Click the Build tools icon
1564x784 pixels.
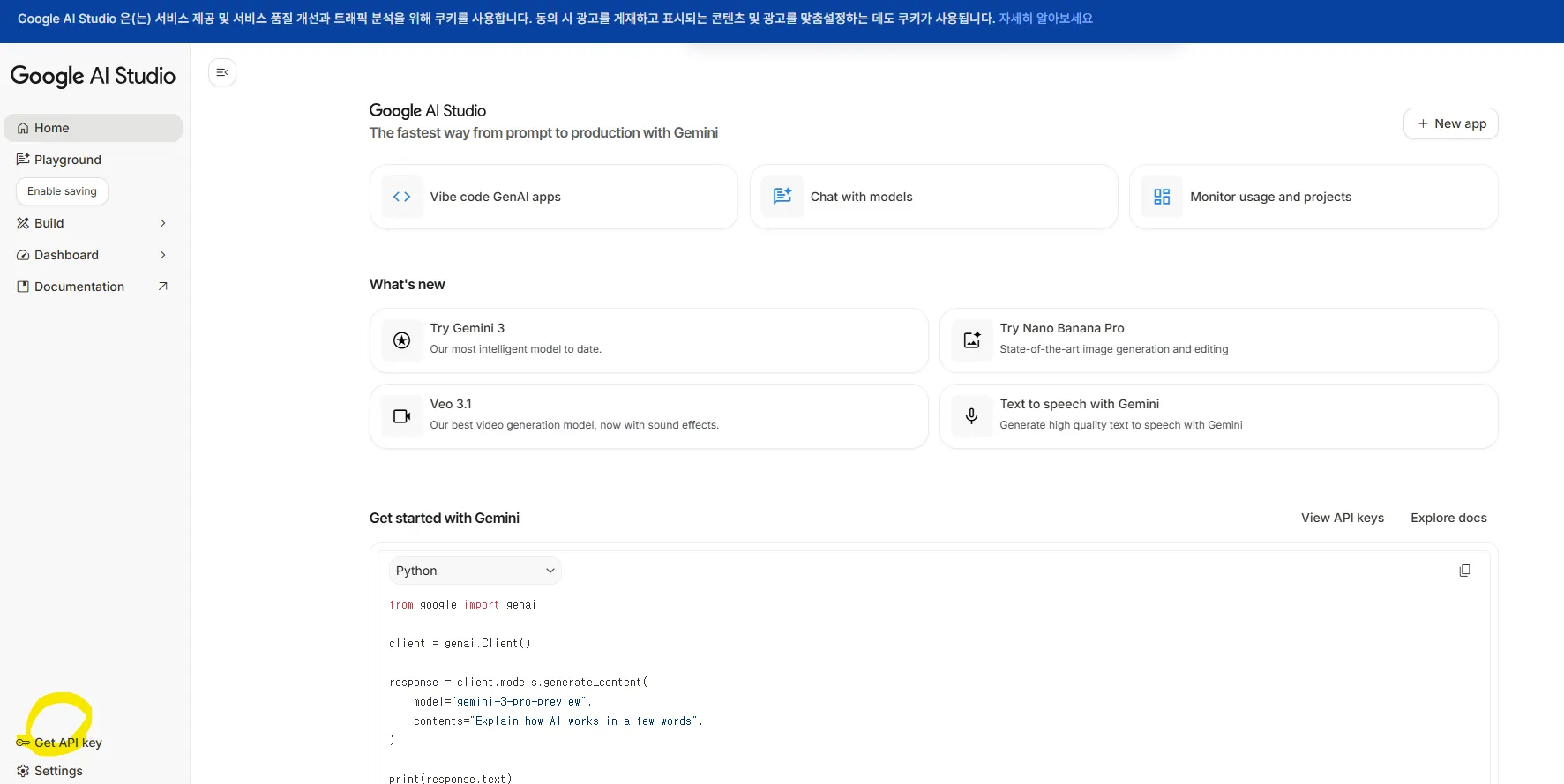coord(23,223)
